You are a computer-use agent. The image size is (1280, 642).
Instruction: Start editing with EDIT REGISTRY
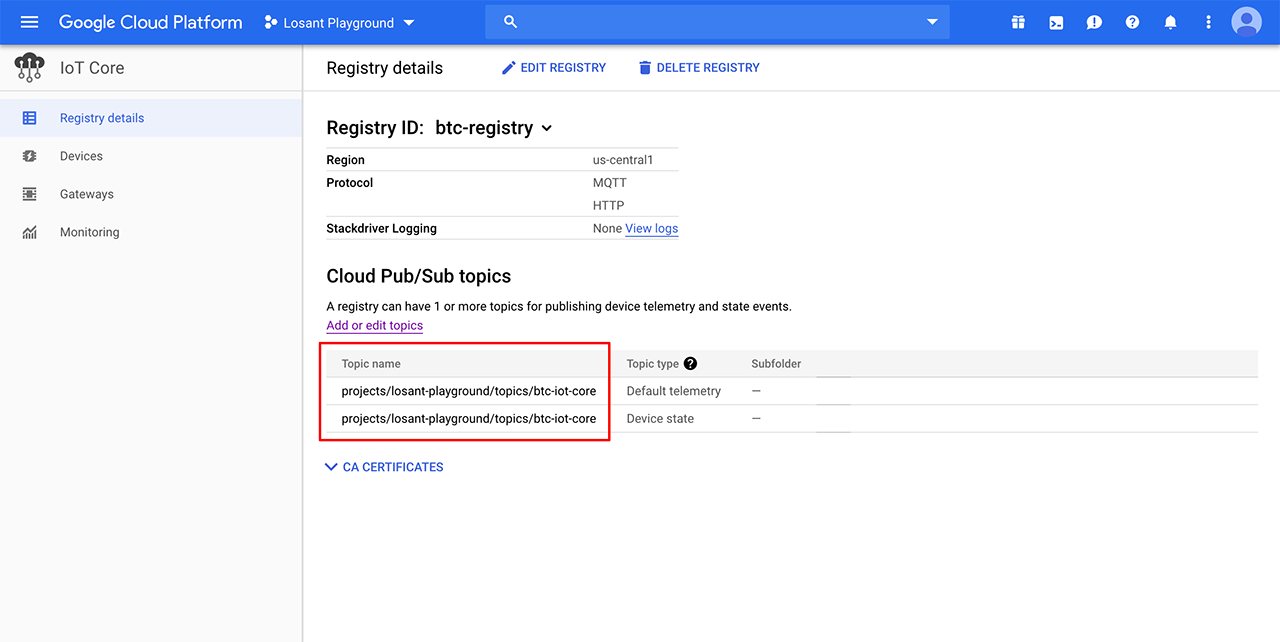[x=553, y=67]
